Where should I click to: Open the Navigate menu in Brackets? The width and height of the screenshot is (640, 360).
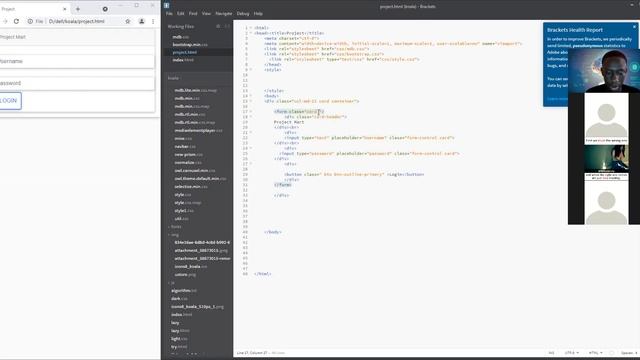(x=224, y=14)
